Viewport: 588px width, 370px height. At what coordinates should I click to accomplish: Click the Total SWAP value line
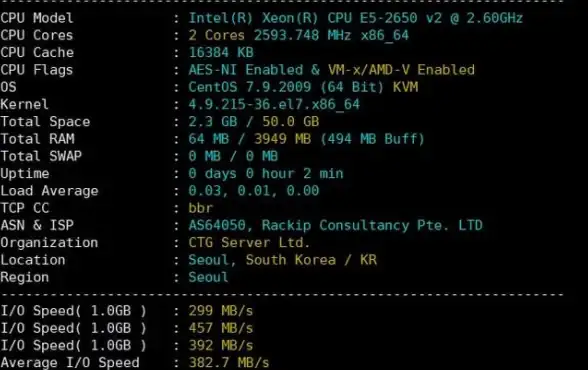point(233,156)
